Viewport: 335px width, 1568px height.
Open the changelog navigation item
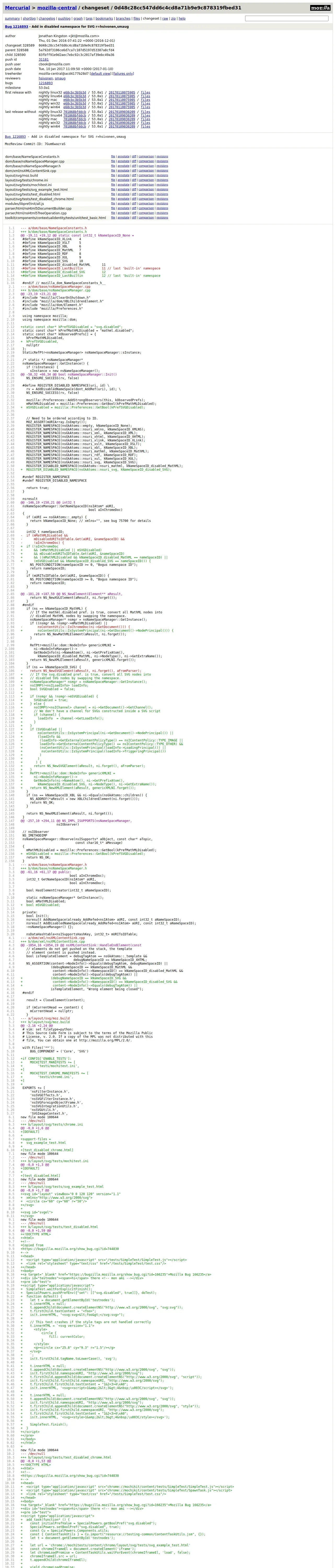coord(46,19)
